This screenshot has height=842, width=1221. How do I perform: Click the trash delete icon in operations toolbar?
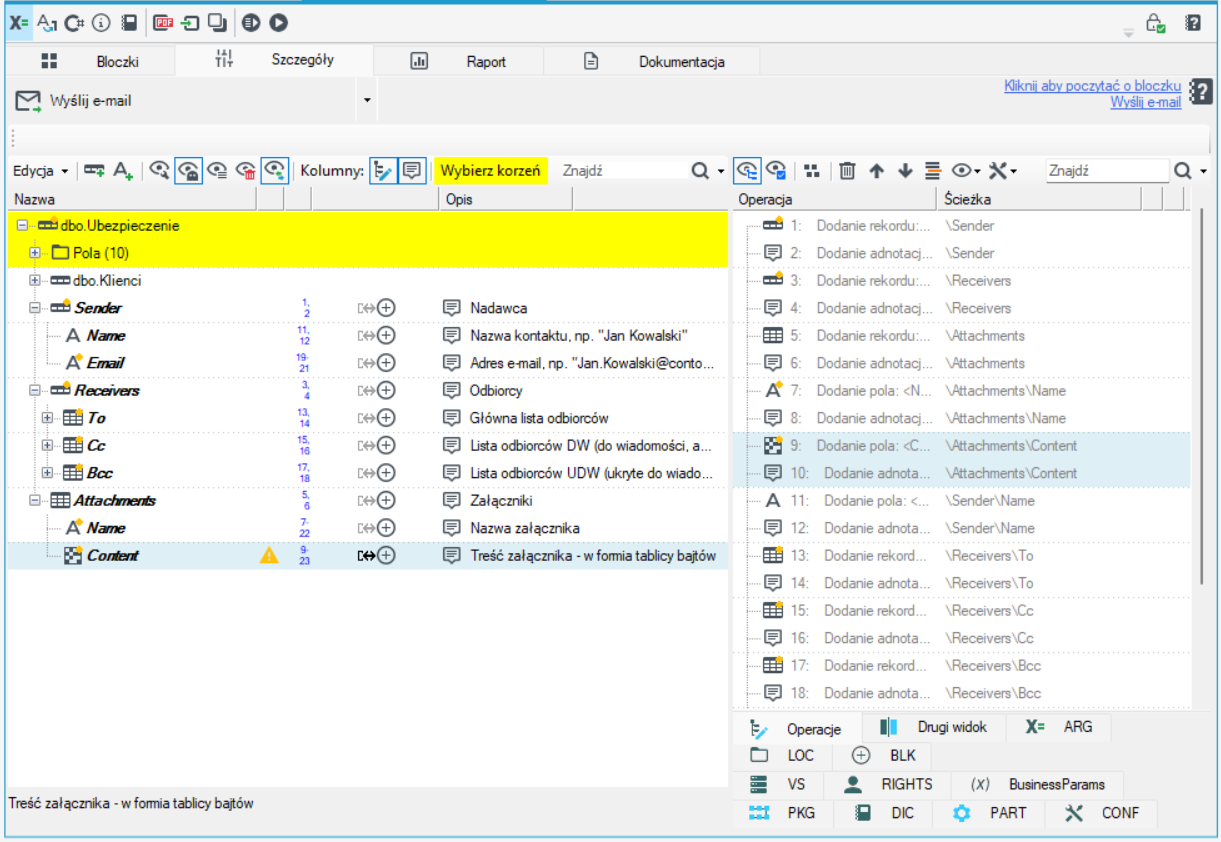[x=847, y=171]
